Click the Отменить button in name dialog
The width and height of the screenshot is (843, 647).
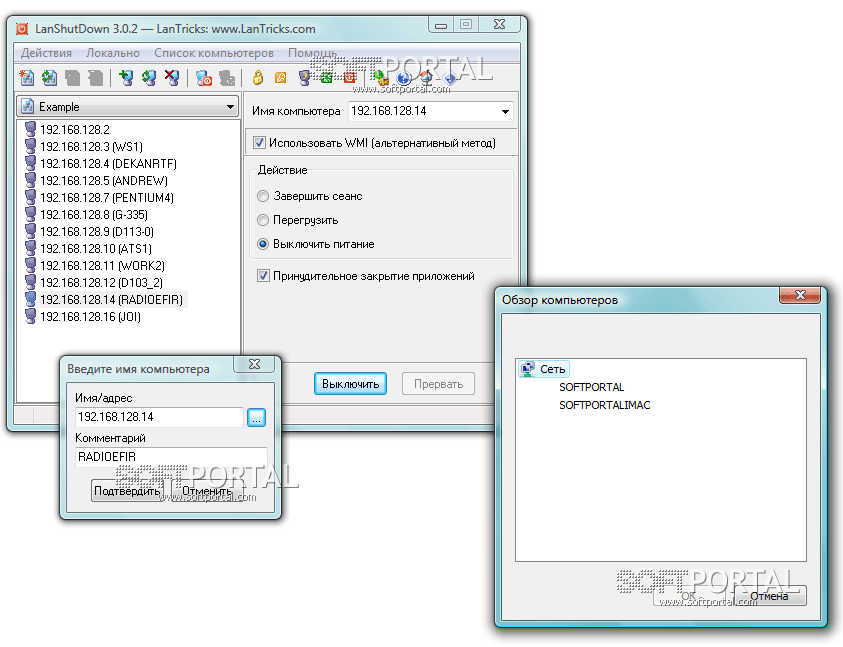207,491
